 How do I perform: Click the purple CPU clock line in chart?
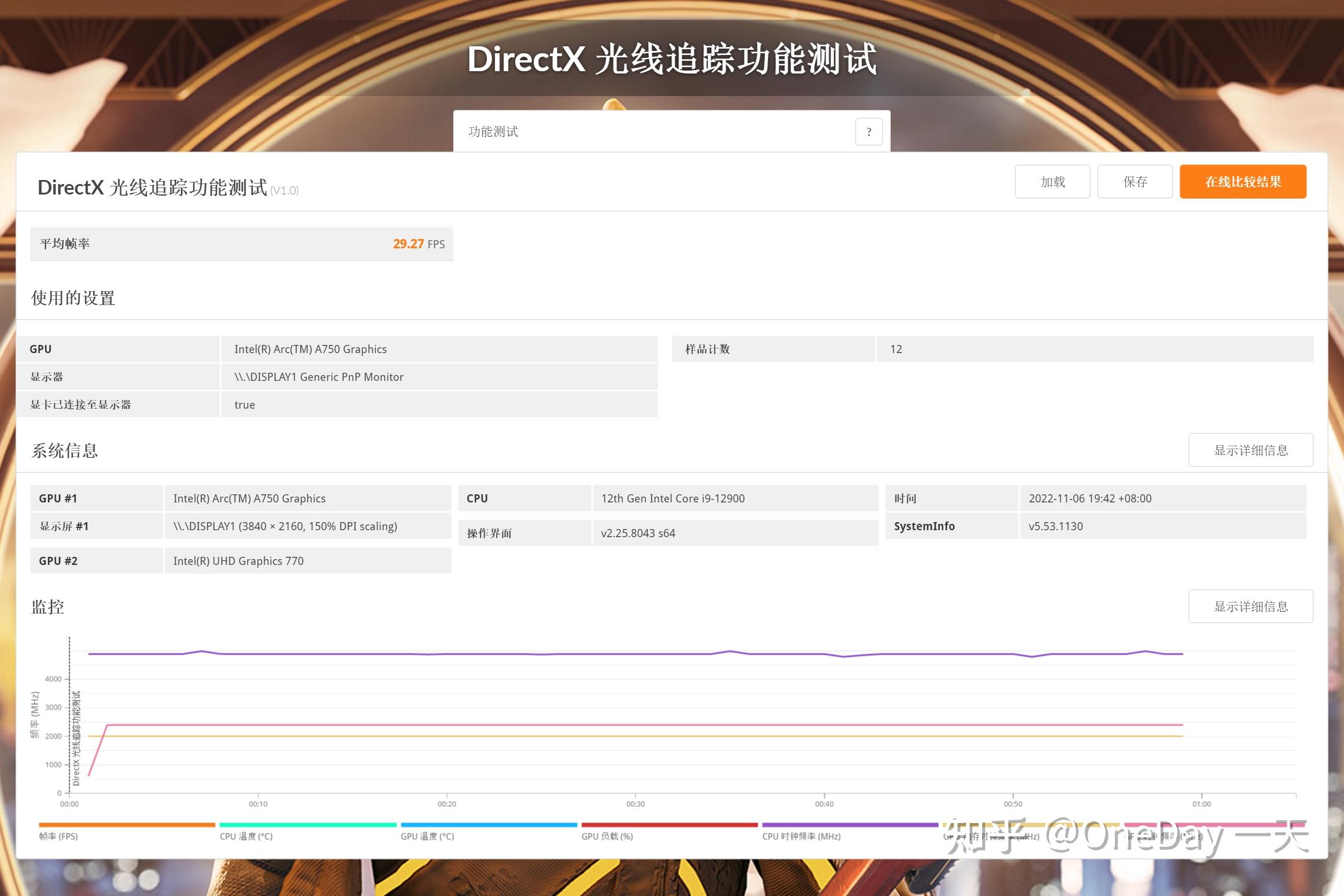(636, 654)
